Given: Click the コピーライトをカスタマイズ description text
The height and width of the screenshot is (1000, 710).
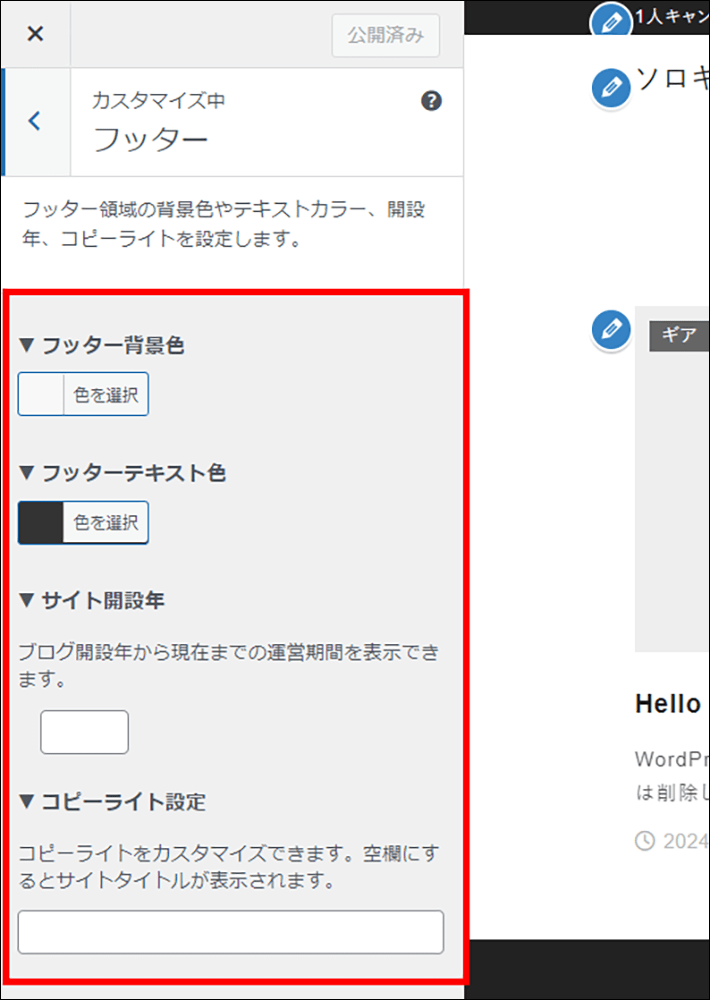Looking at the screenshot, I should point(228,867).
